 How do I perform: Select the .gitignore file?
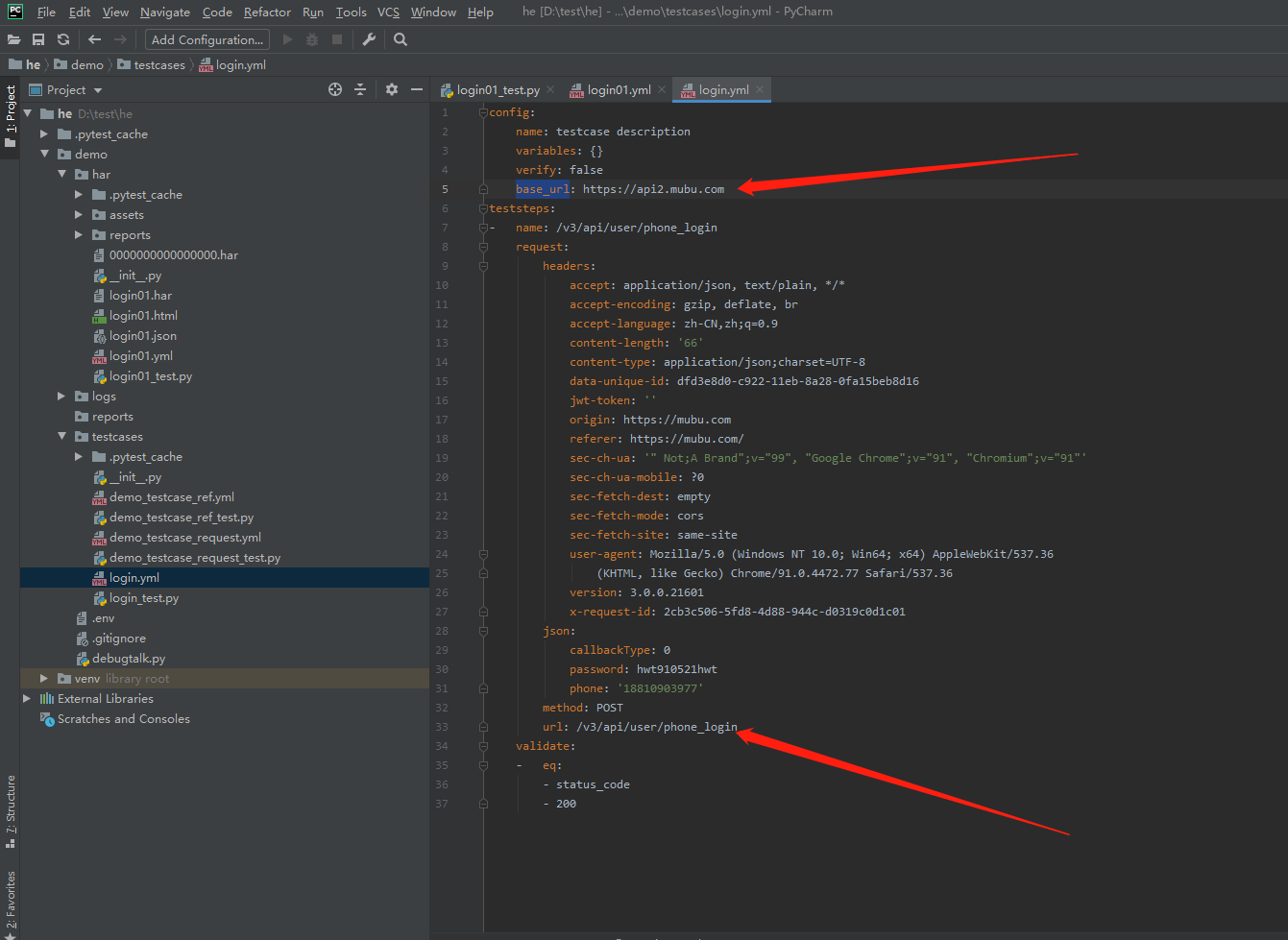[x=119, y=638]
